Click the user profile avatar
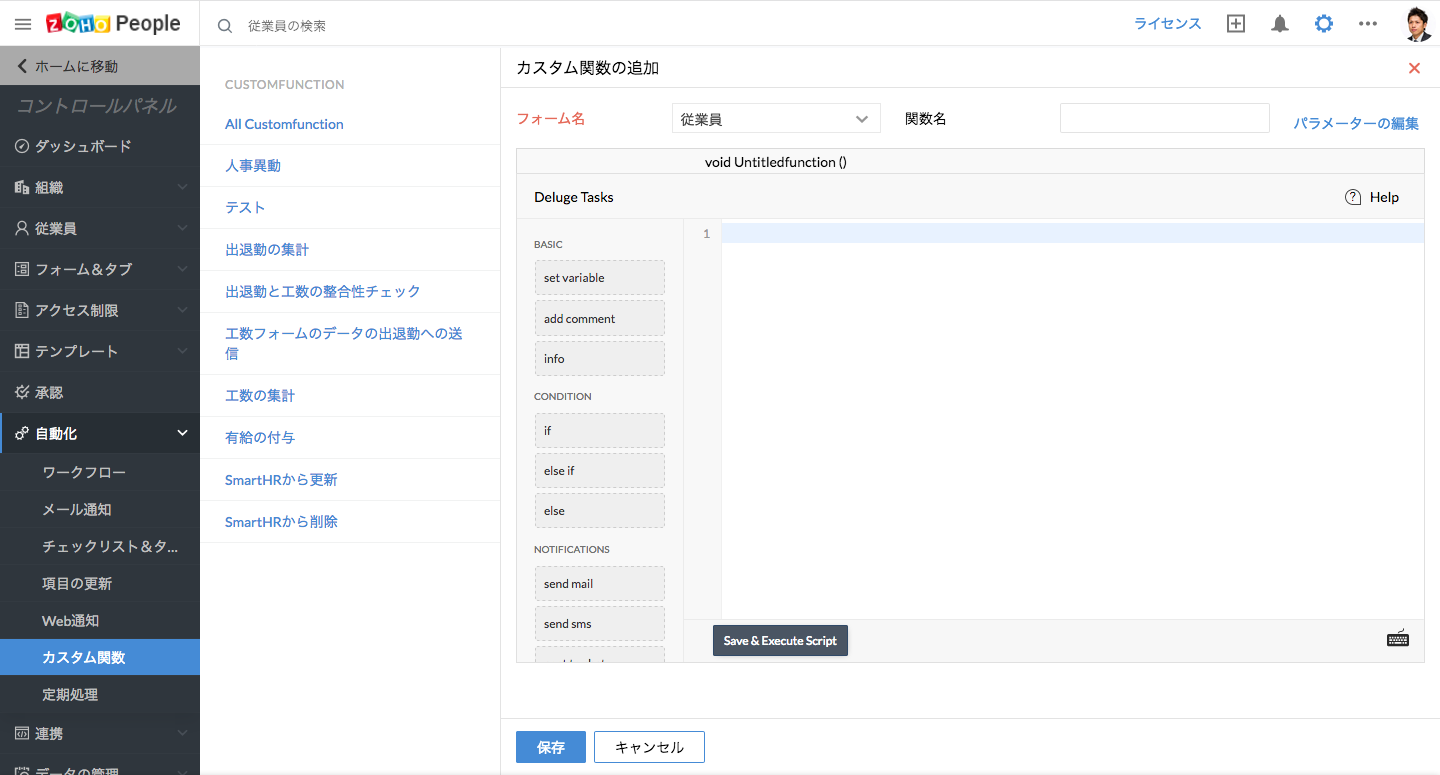Image resolution: width=1440 pixels, height=775 pixels. 1418,24
